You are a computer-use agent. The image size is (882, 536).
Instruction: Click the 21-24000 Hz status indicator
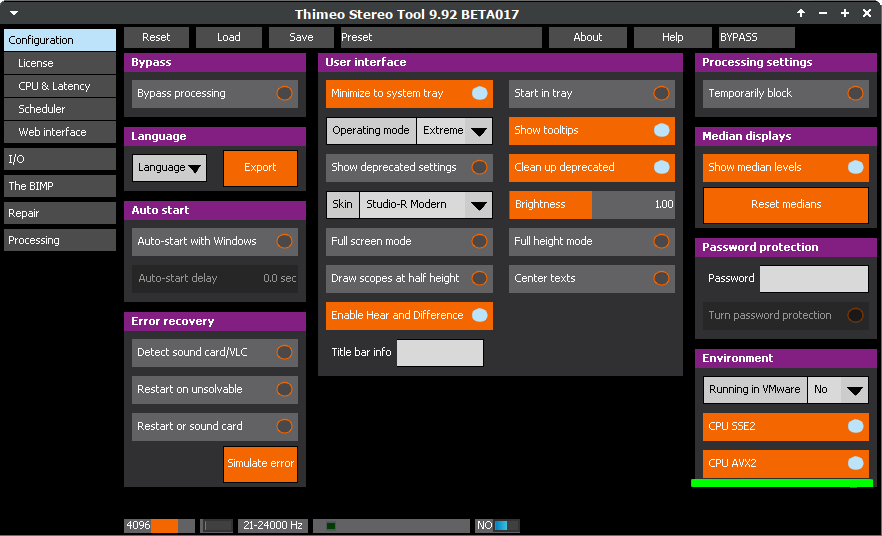273,526
